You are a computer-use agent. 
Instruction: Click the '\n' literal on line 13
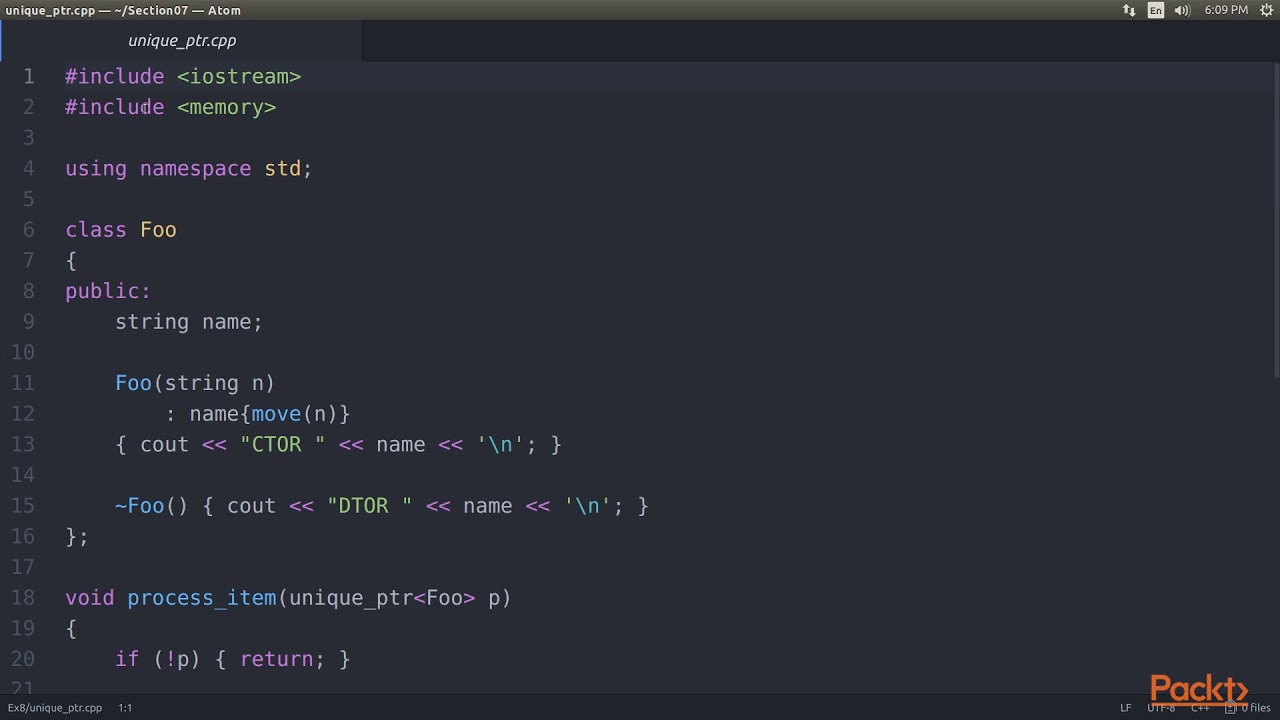500,445
